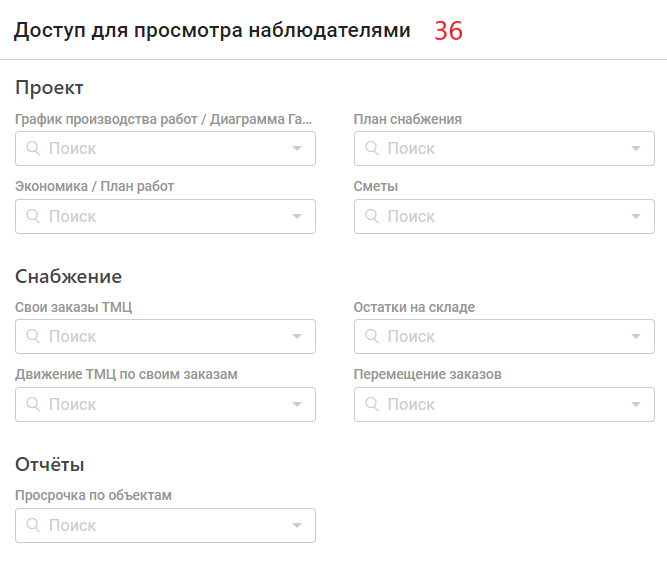
Task: Click magnifier icon in План снабжения field
Action: point(372,148)
